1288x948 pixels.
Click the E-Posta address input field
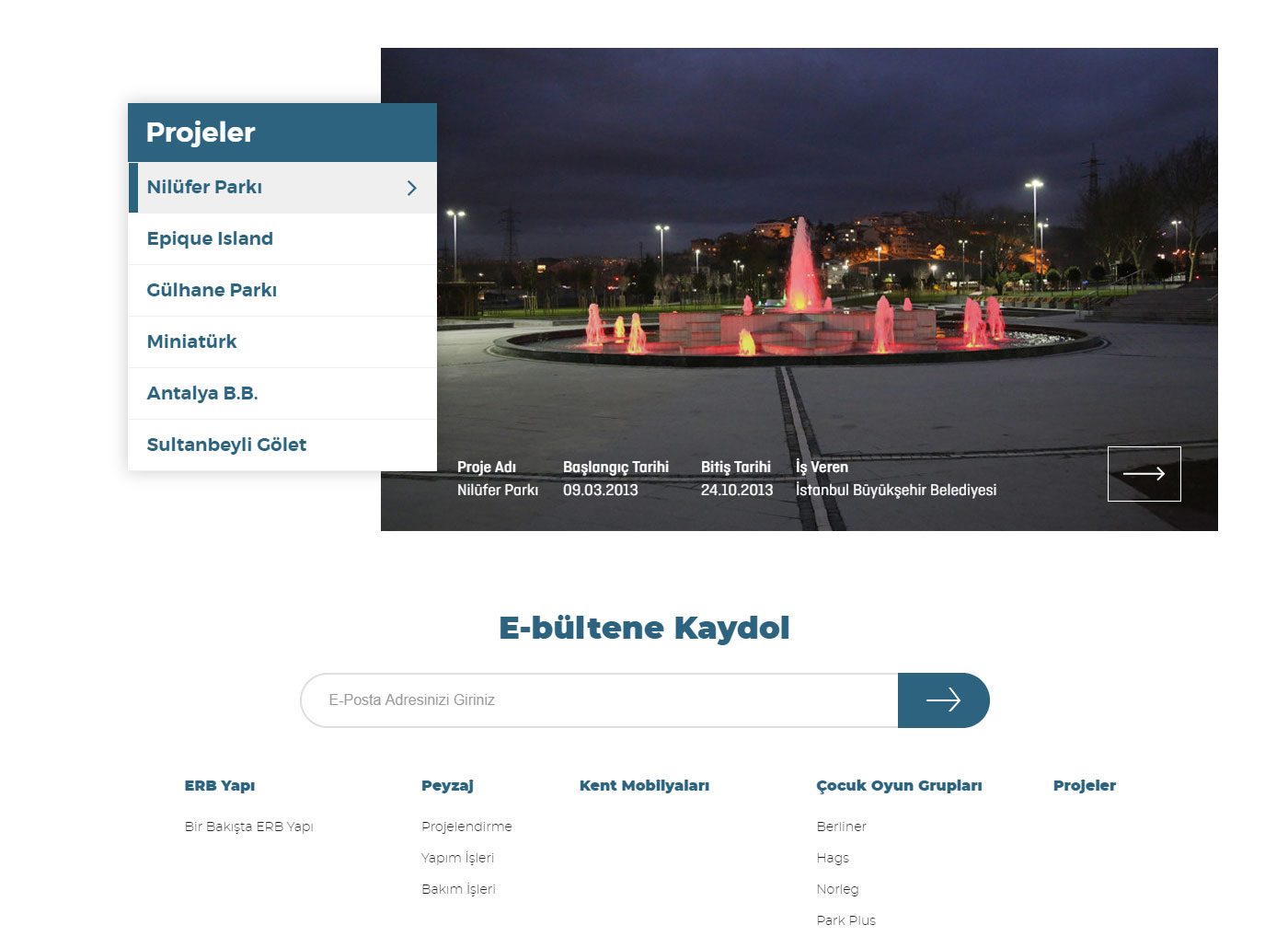[598, 700]
